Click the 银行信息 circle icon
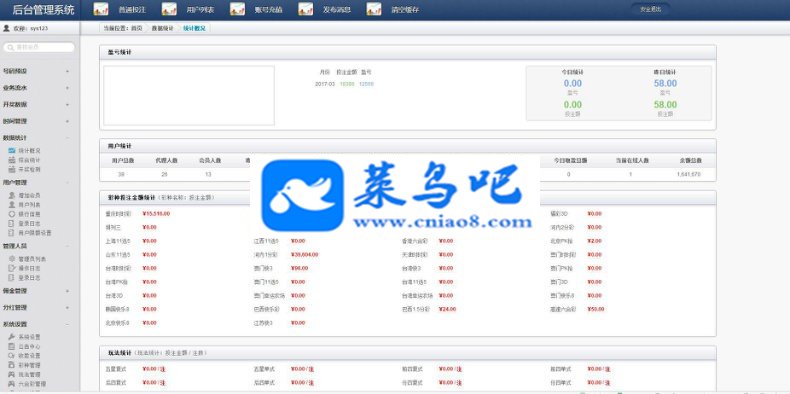Viewport: 790px width, 394px height. click(12, 214)
